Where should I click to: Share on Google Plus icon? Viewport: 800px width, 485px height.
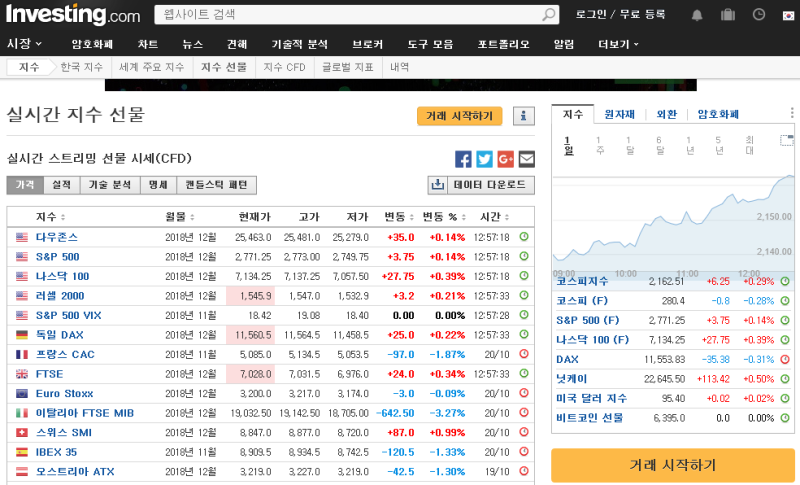pos(506,159)
